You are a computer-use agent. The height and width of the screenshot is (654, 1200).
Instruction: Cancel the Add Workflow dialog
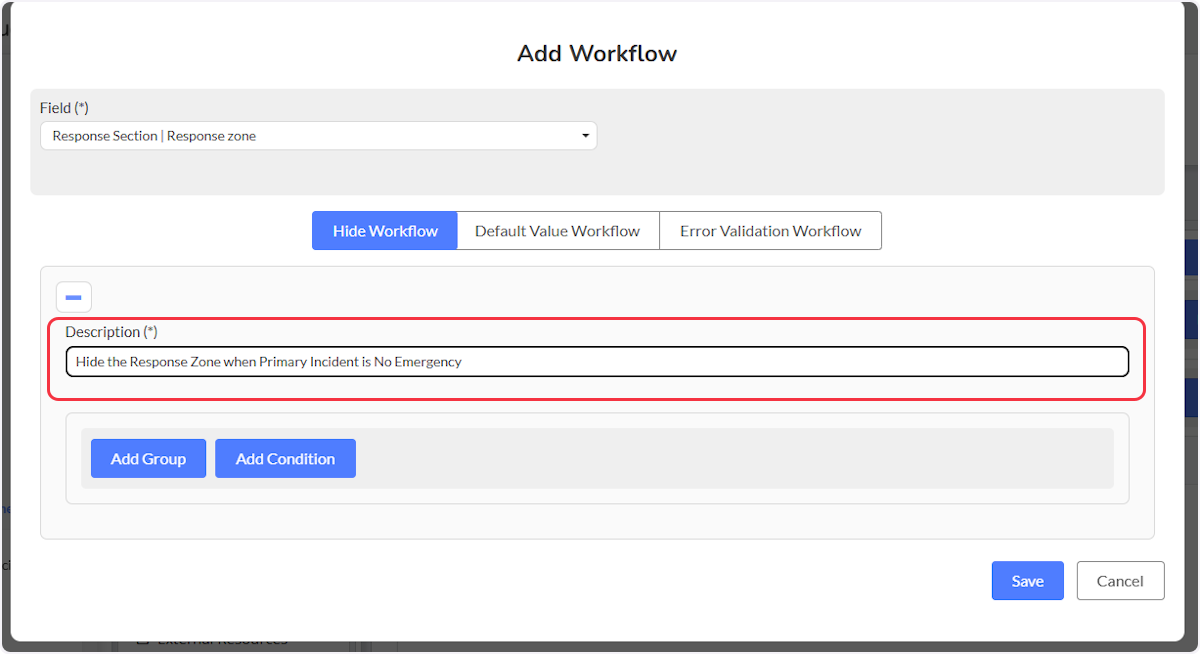[x=1120, y=580]
